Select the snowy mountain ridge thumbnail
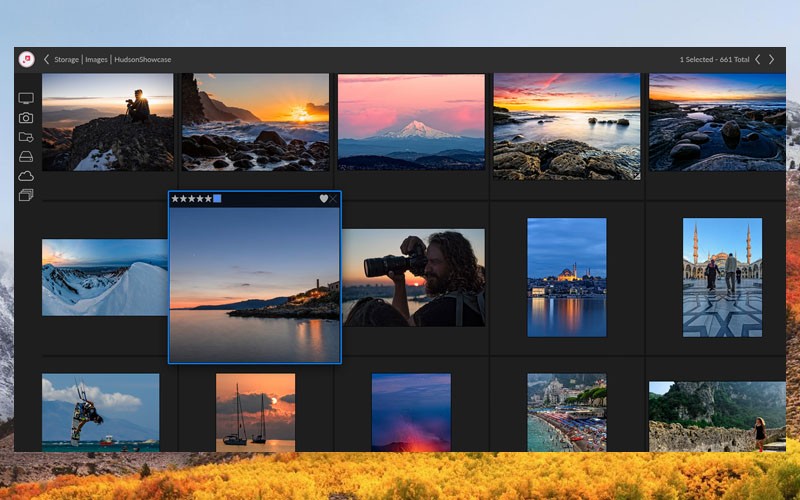The height and width of the screenshot is (500, 800). (x=105, y=278)
